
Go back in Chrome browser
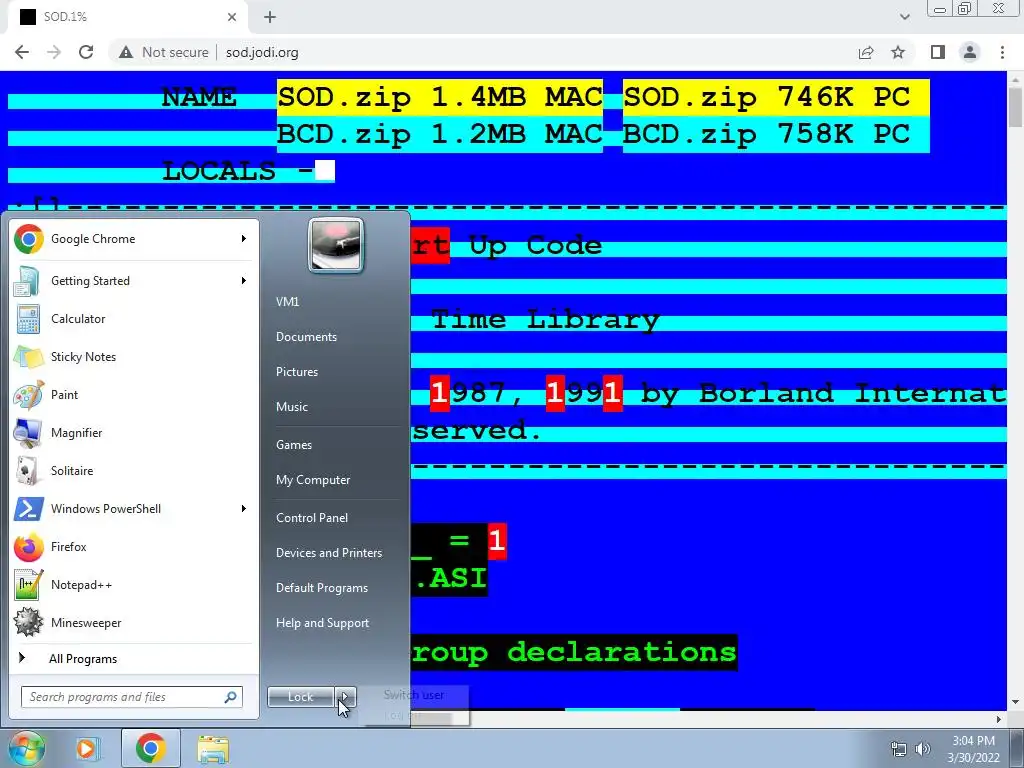point(22,52)
